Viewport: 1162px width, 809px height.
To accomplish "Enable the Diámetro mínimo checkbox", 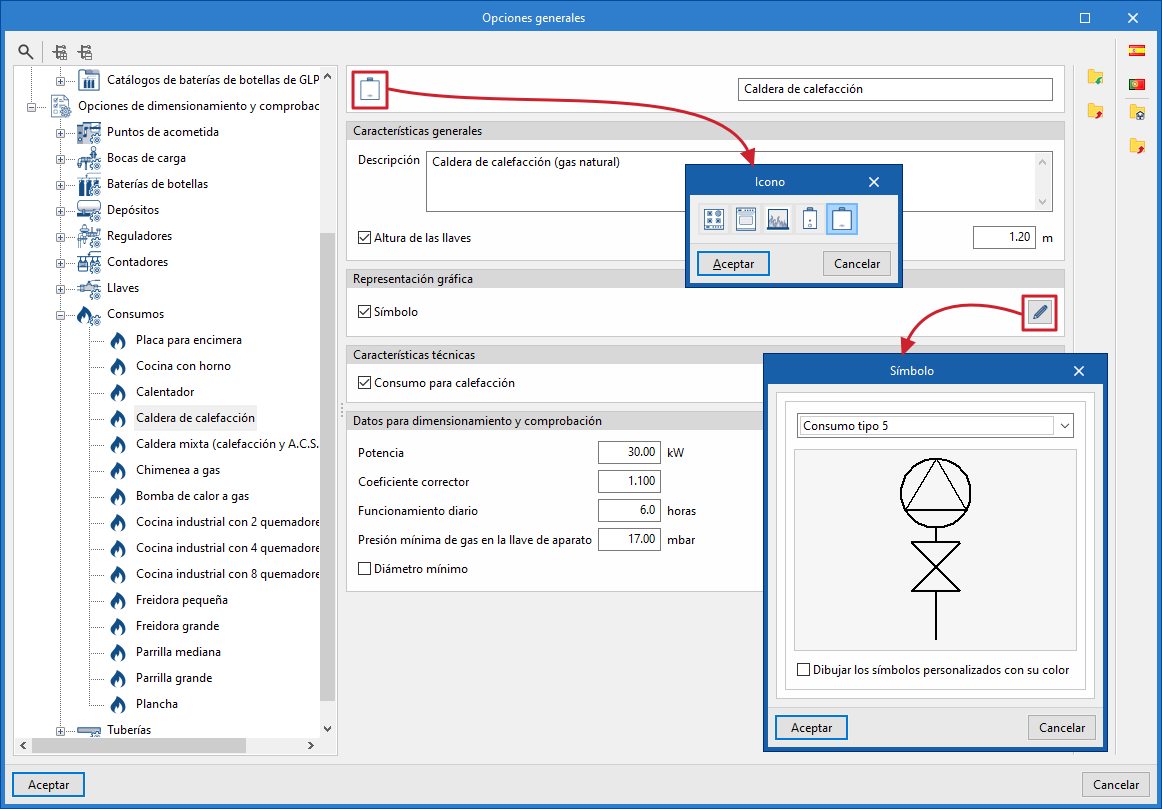I will (364, 569).
